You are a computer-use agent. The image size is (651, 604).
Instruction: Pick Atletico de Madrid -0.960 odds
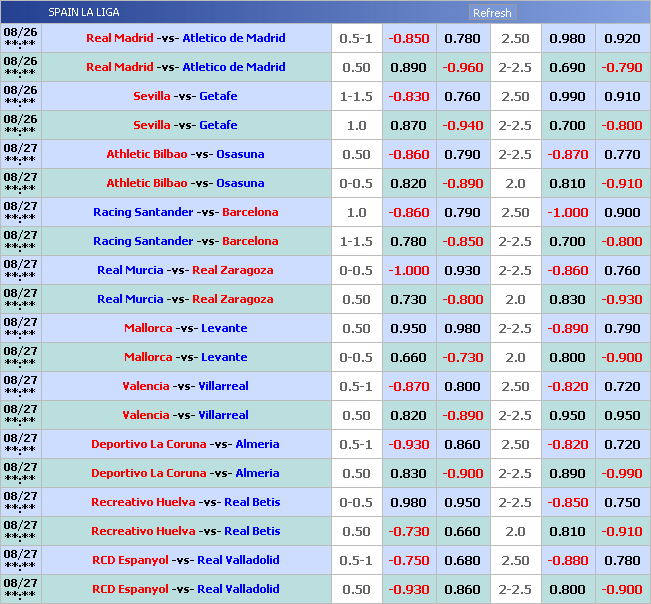[x=462, y=68]
